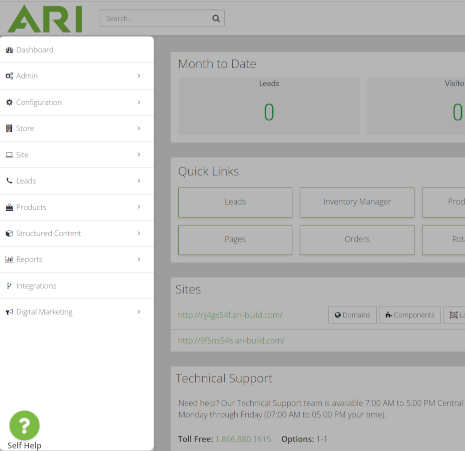Viewport: 465px width, 451px height.
Task: Select the Site menu label
Action: [22, 155]
